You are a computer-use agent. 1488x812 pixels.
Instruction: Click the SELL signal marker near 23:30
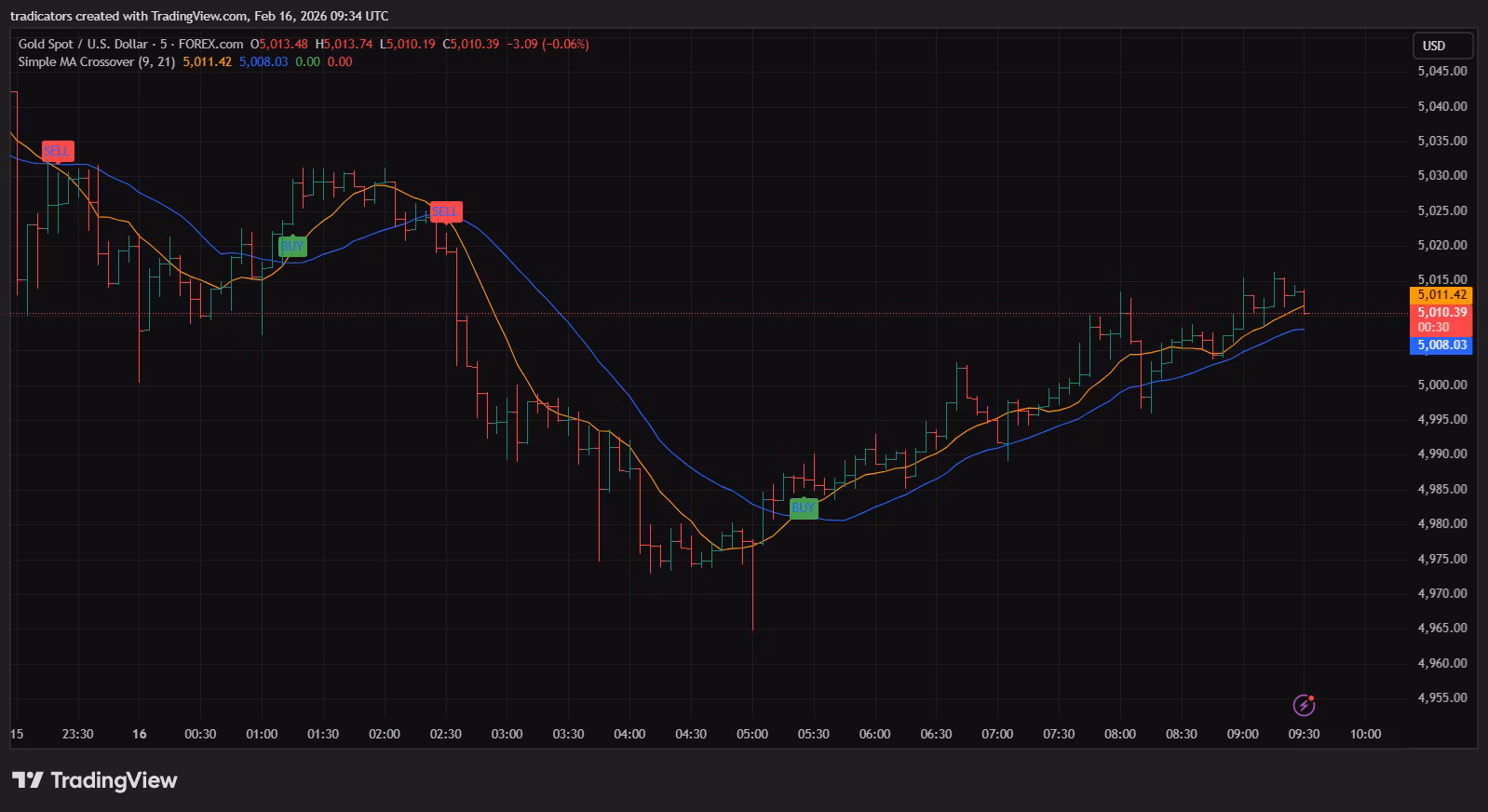pyautogui.click(x=57, y=150)
